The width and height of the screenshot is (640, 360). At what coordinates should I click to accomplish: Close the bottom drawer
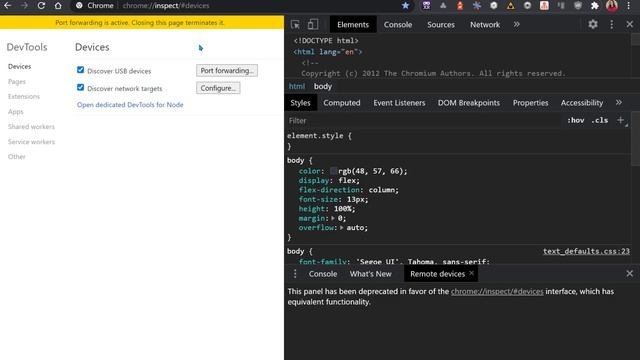[629, 274]
